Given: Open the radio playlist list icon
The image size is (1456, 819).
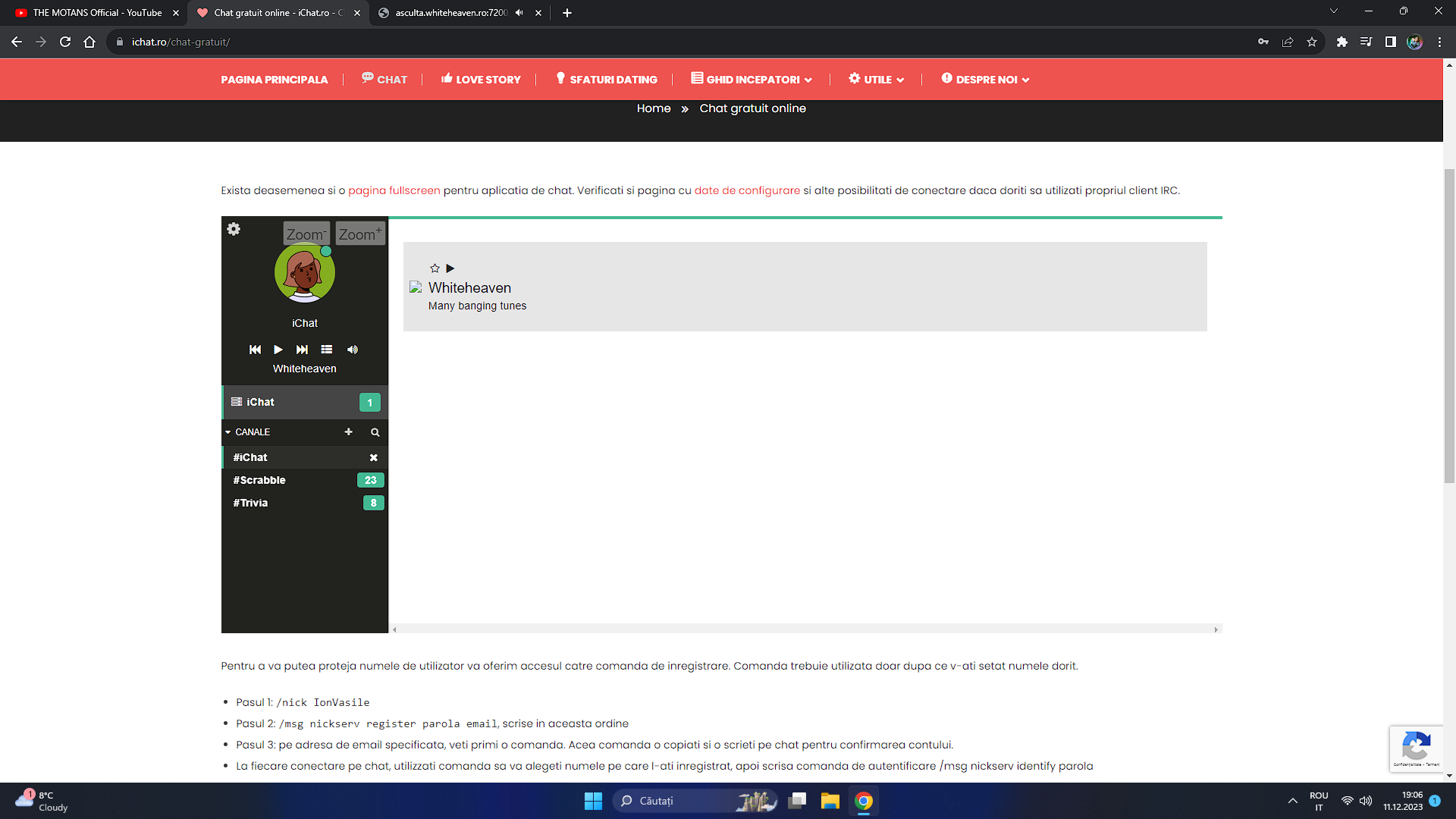Looking at the screenshot, I should [327, 350].
